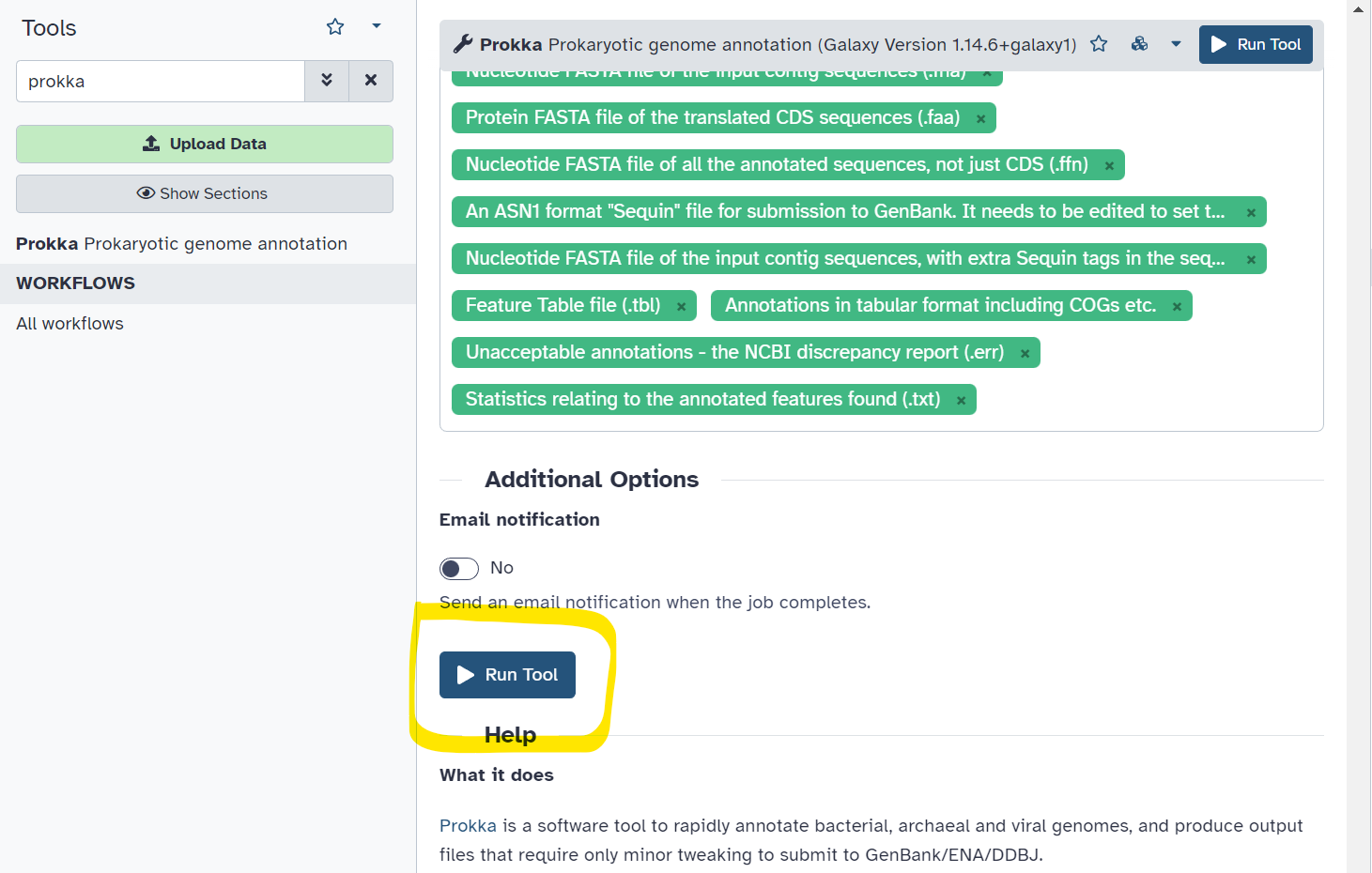Open Prokka Prokaryotic genome annotation tool link
The width and height of the screenshot is (1372, 873).
tap(181, 244)
